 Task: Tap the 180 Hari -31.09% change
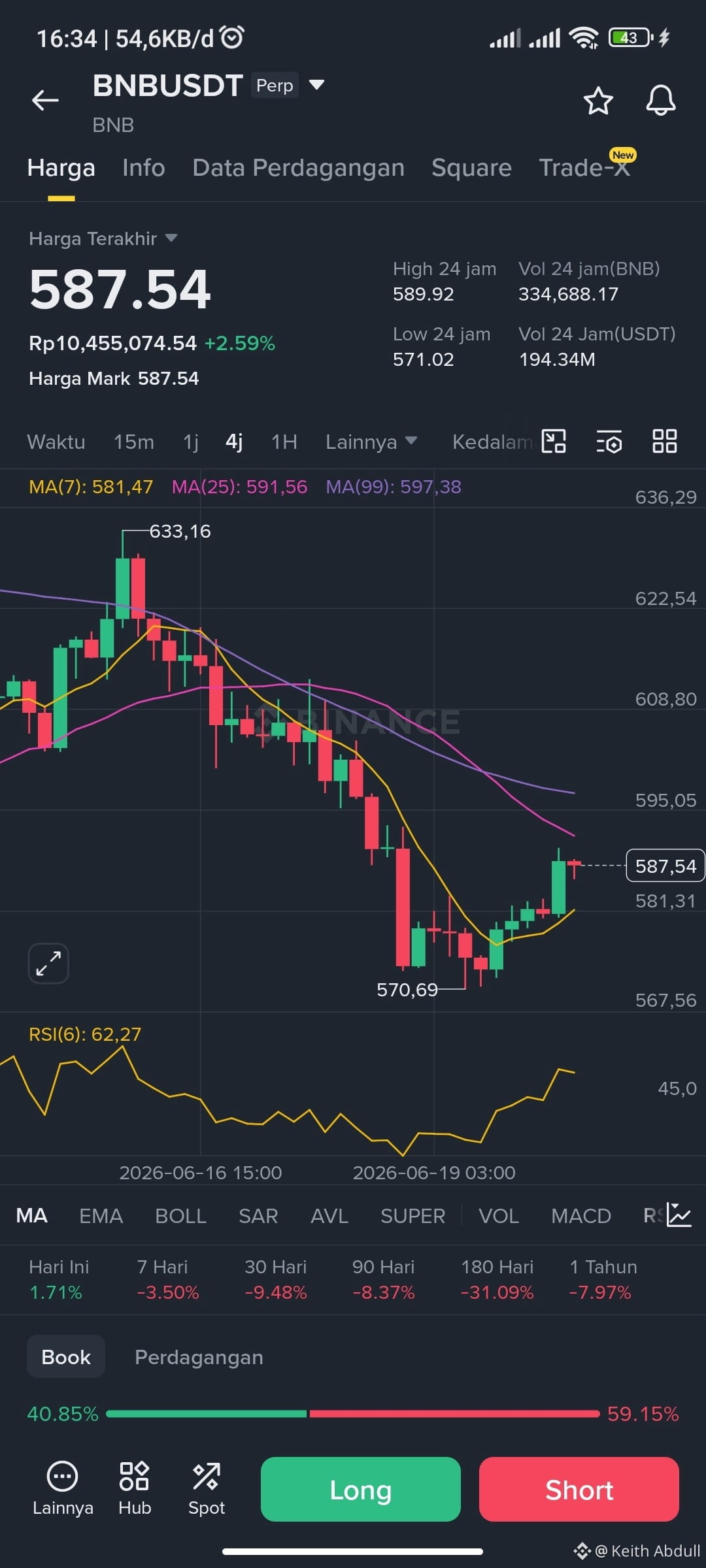tap(497, 1279)
